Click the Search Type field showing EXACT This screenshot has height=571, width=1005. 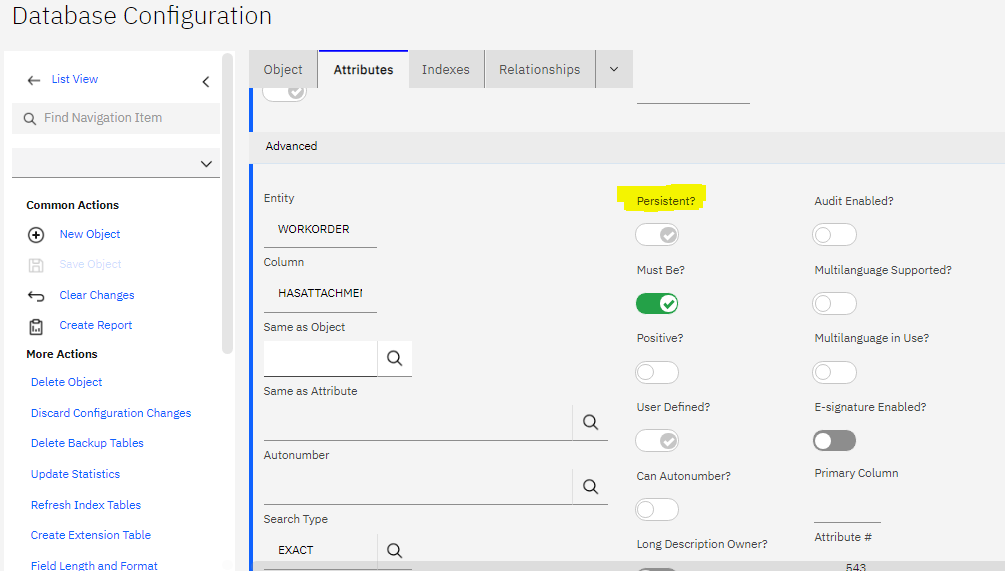point(320,550)
